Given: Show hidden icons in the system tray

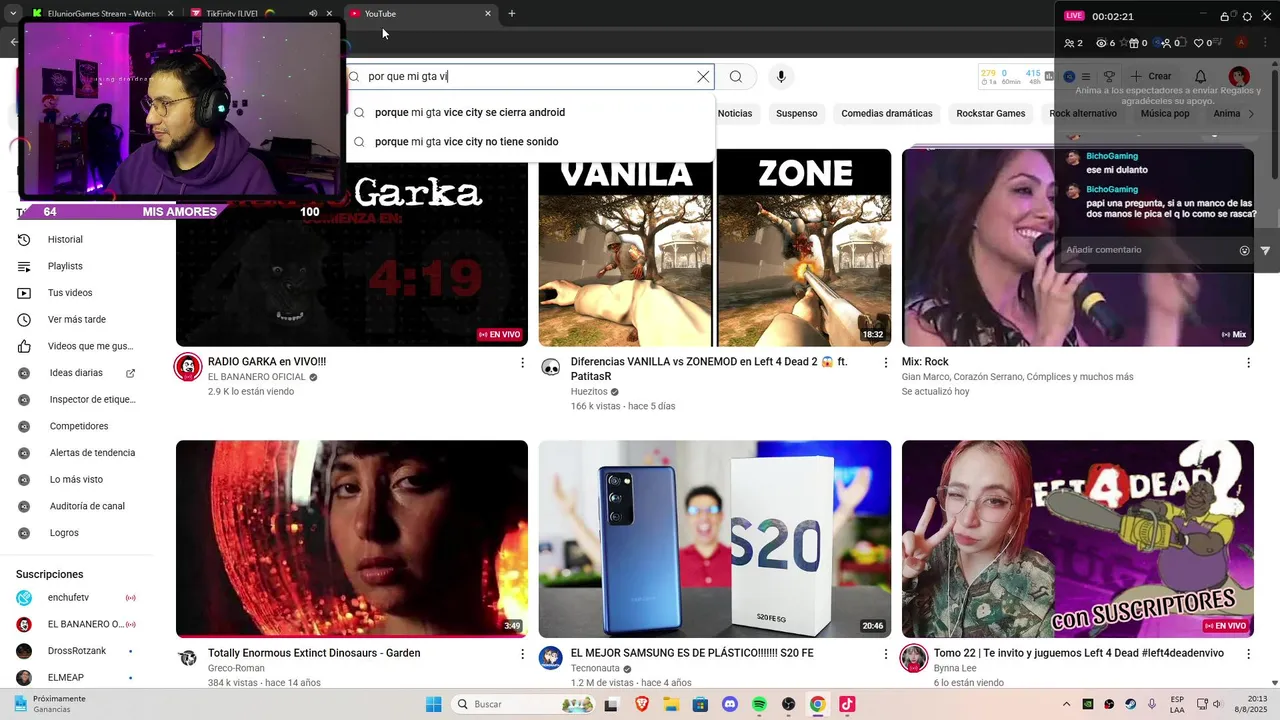Looking at the screenshot, I should pos(1066,704).
